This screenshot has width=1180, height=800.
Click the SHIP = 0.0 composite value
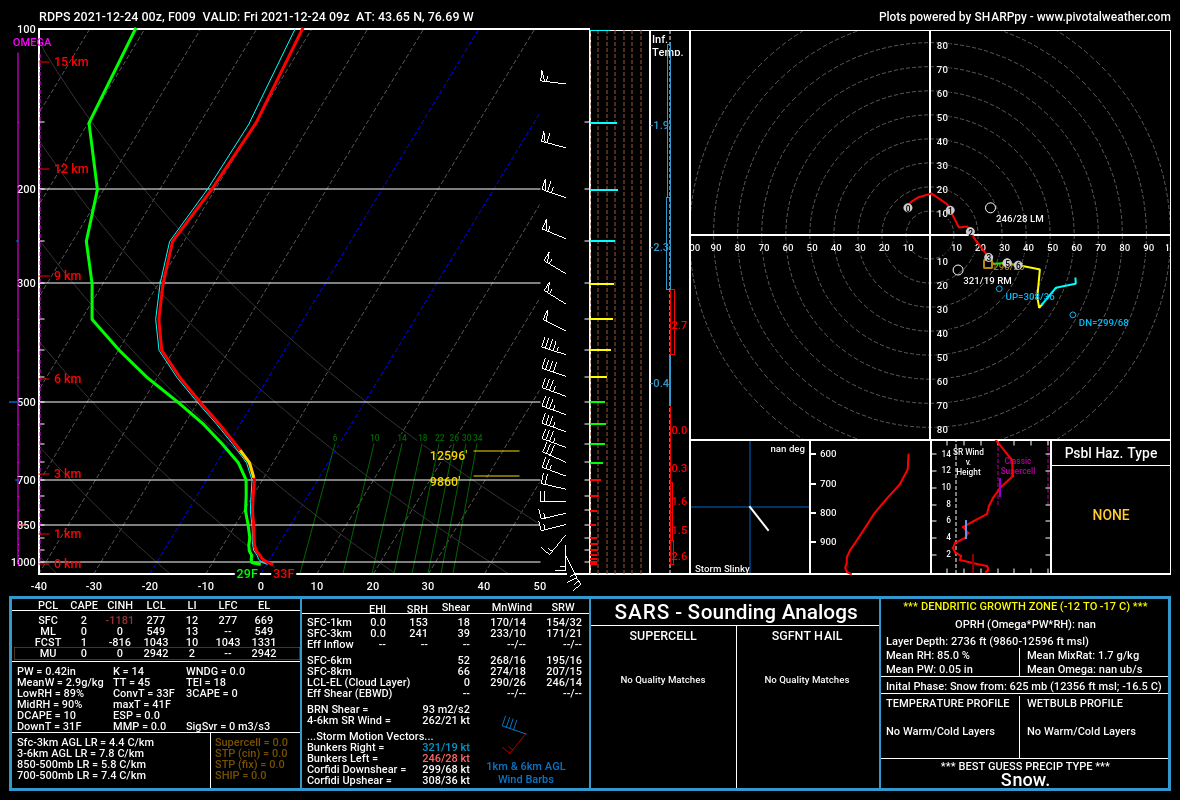click(x=241, y=775)
